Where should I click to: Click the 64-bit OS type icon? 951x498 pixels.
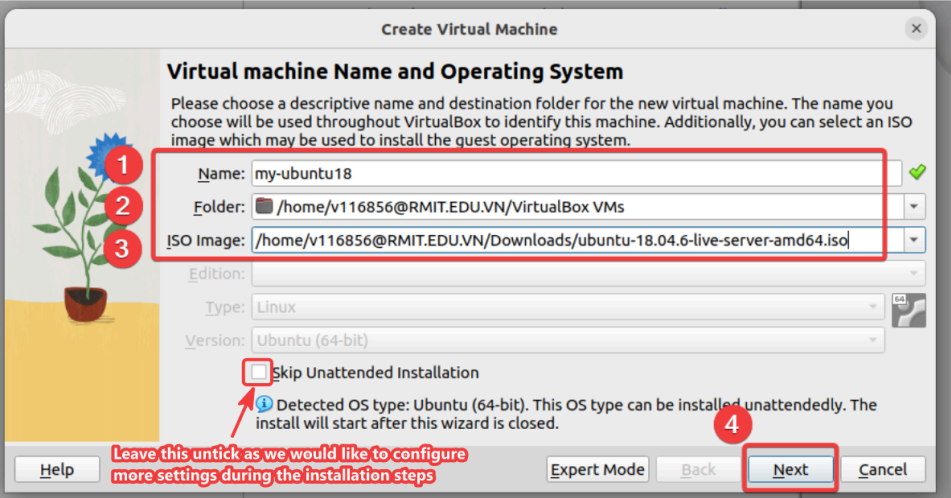coord(909,310)
